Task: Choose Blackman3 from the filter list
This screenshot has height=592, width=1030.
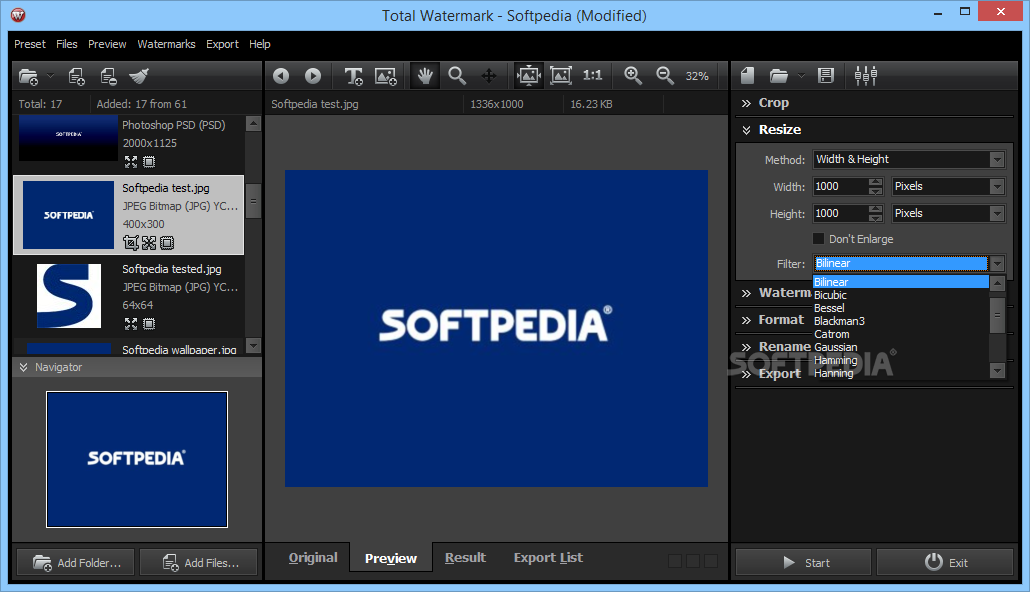Action: coord(840,321)
